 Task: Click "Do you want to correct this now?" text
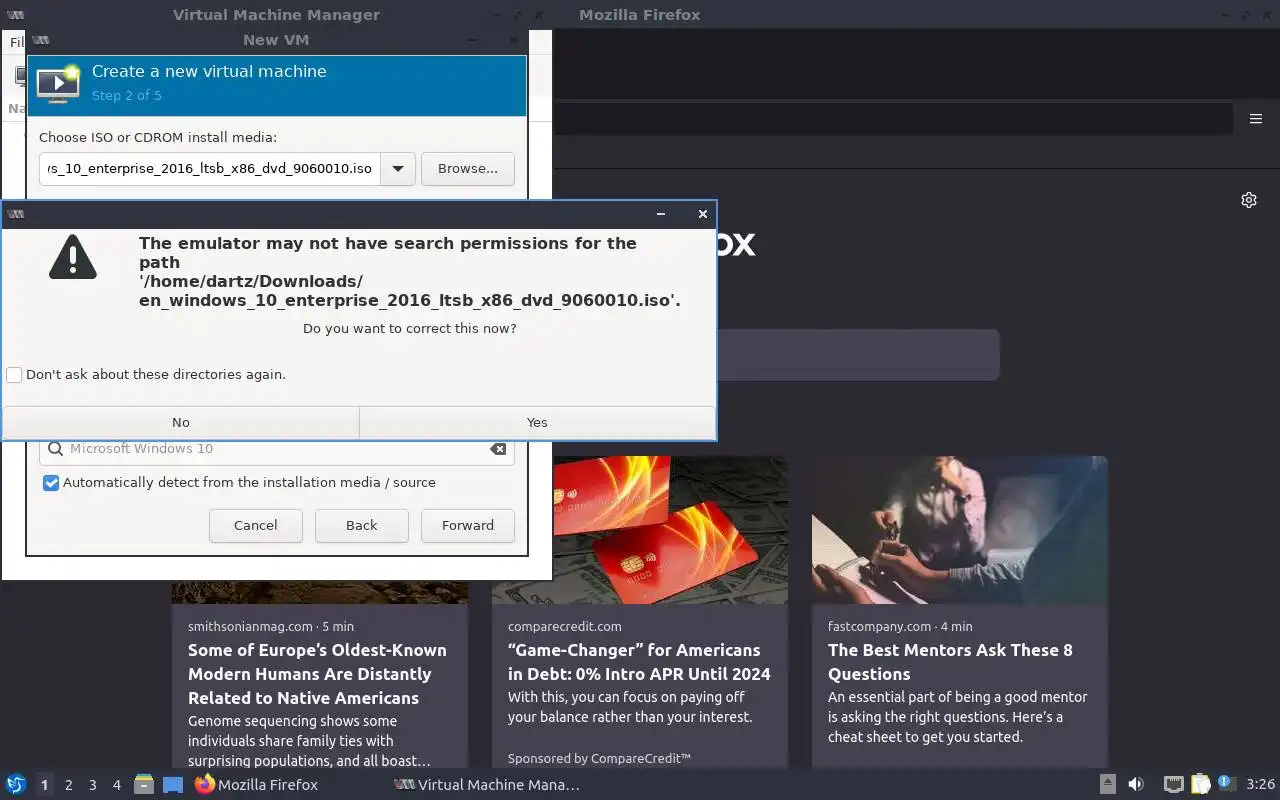[410, 329]
